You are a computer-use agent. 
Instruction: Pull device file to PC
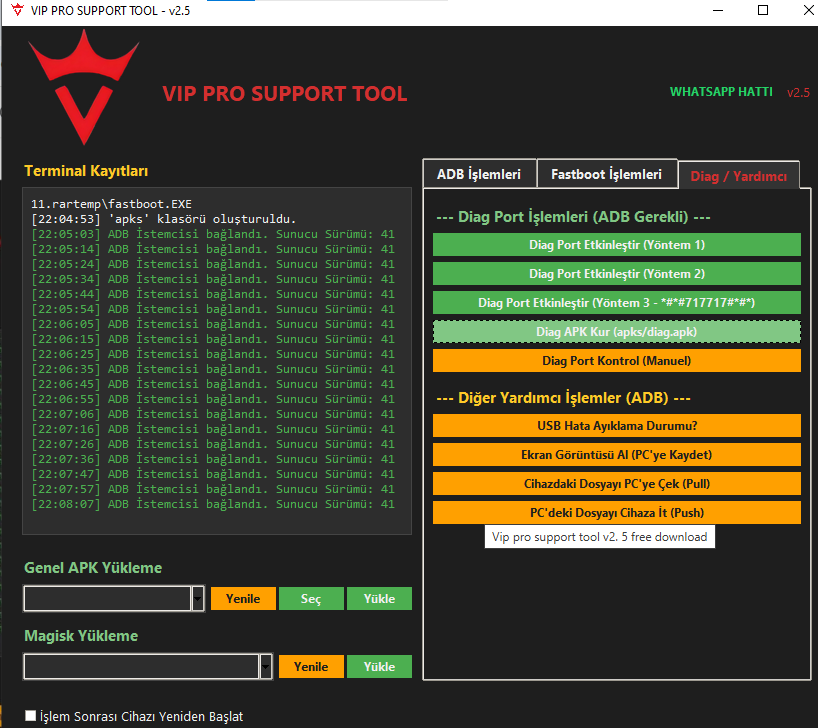point(616,483)
